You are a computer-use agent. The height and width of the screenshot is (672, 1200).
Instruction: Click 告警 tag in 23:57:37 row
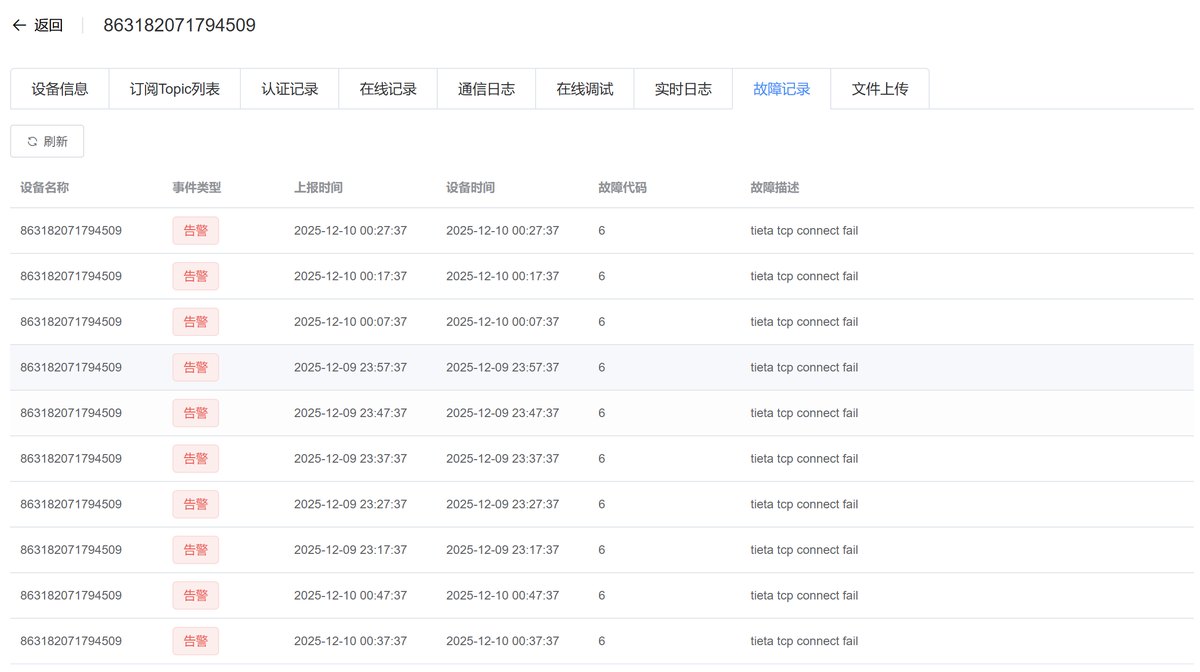pos(195,368)
